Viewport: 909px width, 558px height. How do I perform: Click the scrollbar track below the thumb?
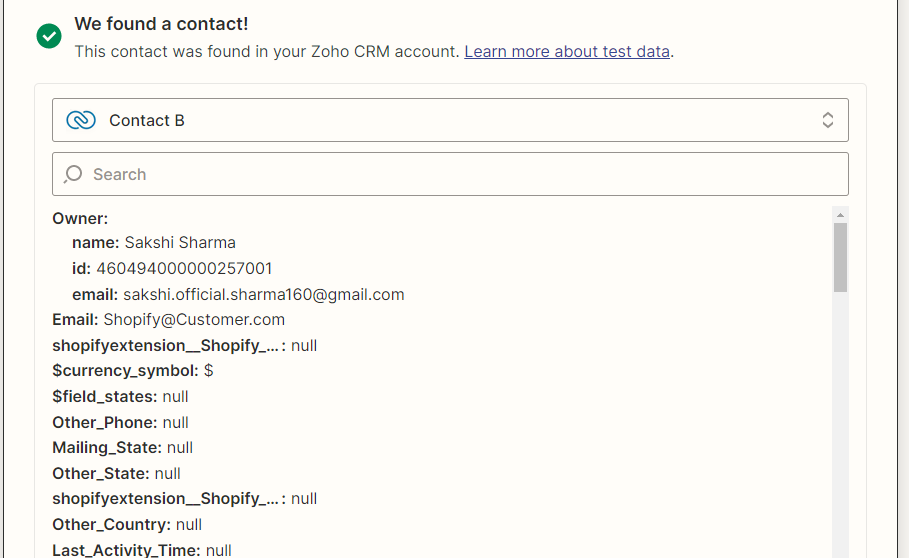[x=840, y=423]
